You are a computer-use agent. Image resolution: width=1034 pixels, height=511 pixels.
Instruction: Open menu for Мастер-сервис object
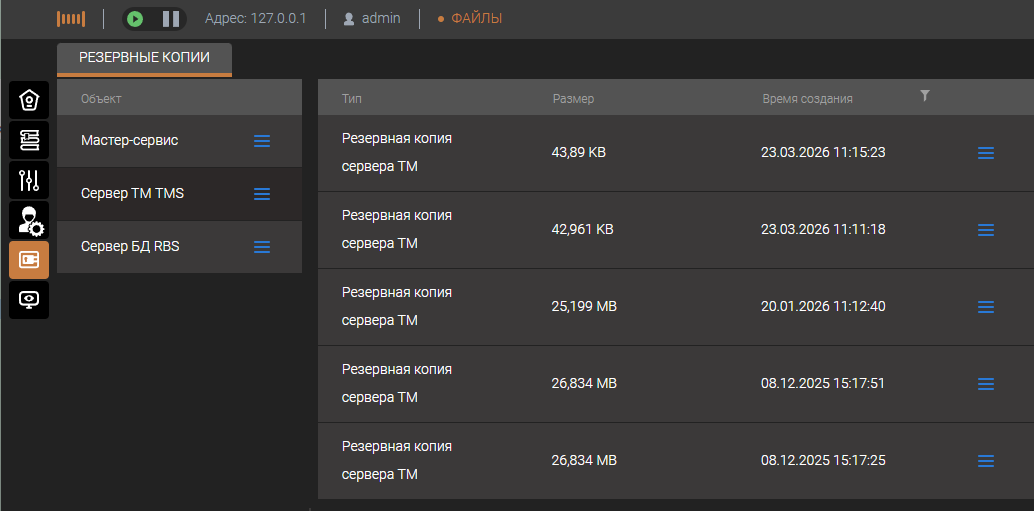click(x=262, y=141)
